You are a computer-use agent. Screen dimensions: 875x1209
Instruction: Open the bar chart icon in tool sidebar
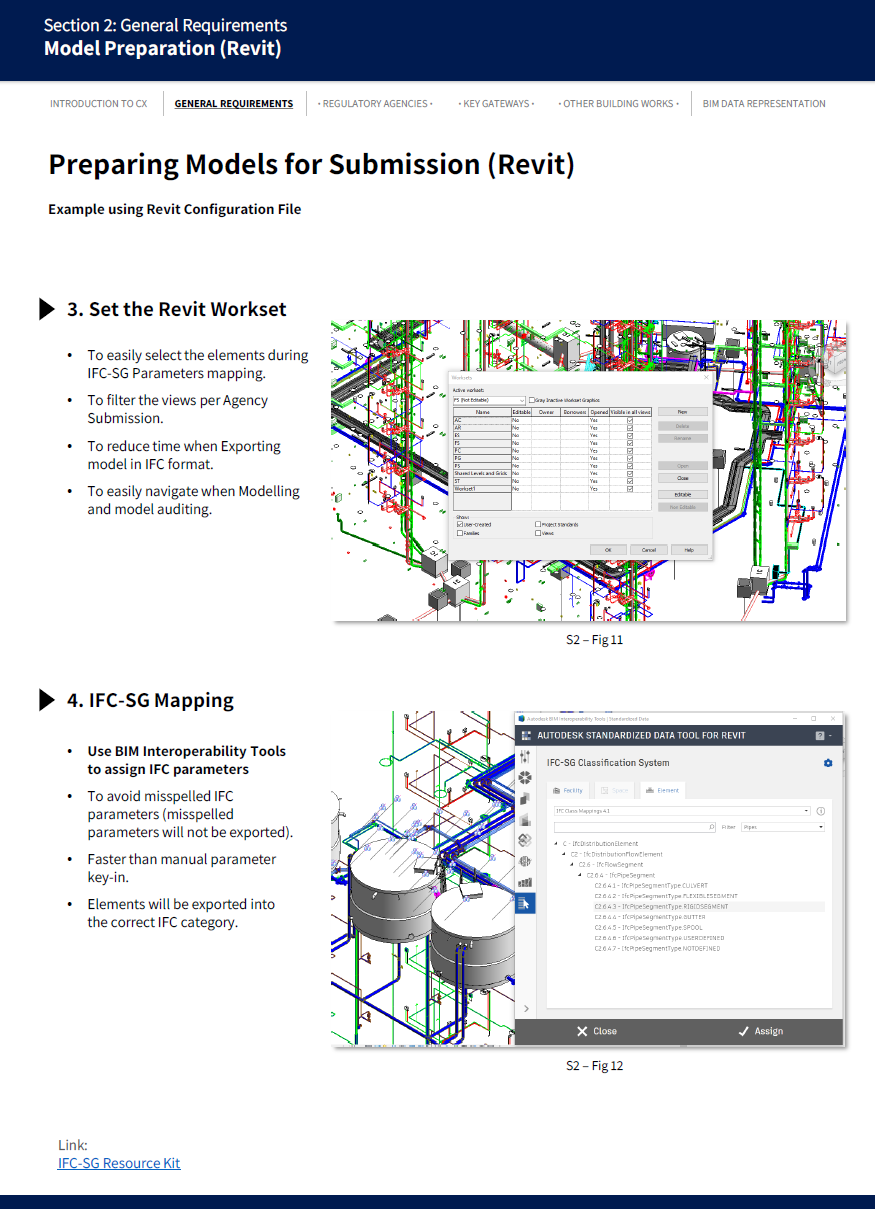525,882
